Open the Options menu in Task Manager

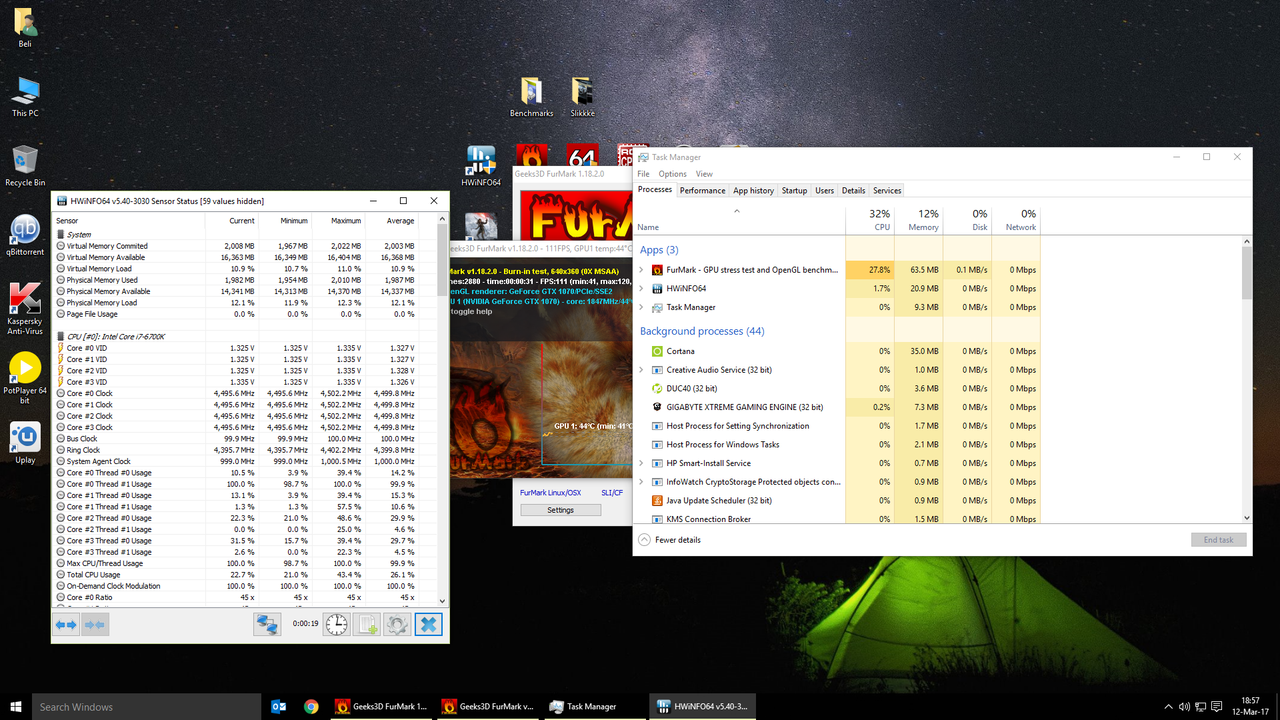tap(672, 173)
